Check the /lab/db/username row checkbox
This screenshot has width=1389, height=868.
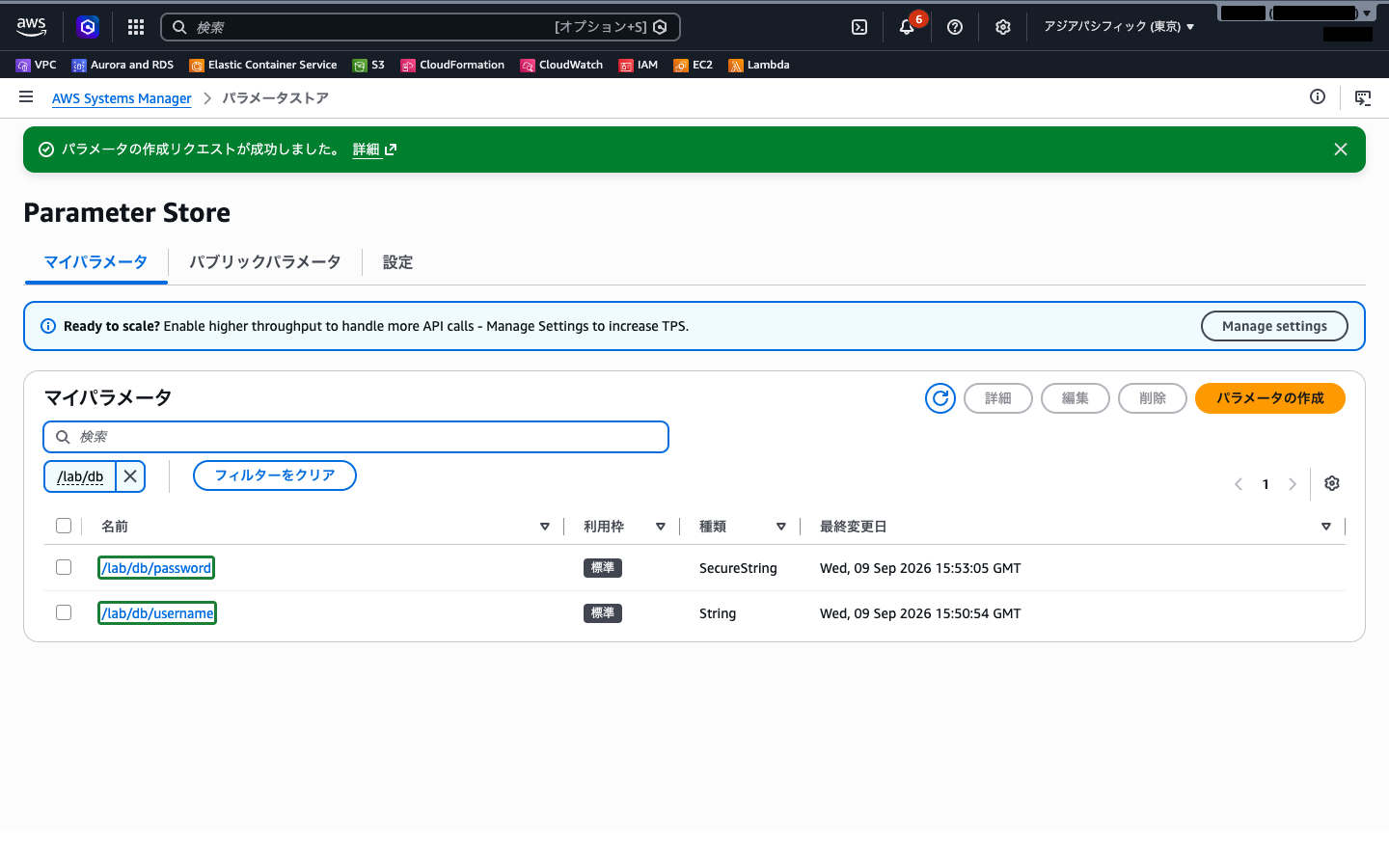64,612
